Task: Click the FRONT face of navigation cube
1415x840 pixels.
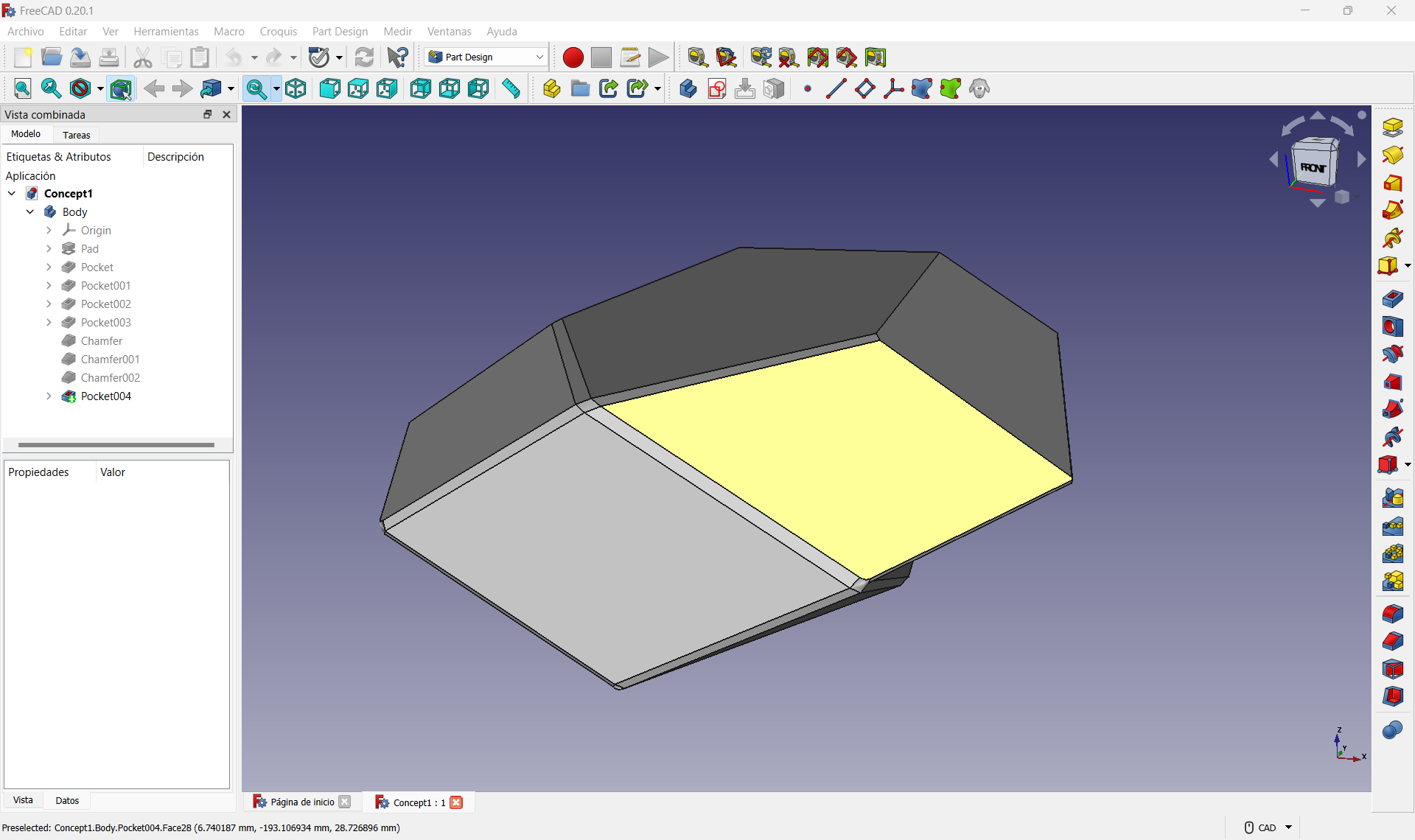Action: pos(1313,168)
